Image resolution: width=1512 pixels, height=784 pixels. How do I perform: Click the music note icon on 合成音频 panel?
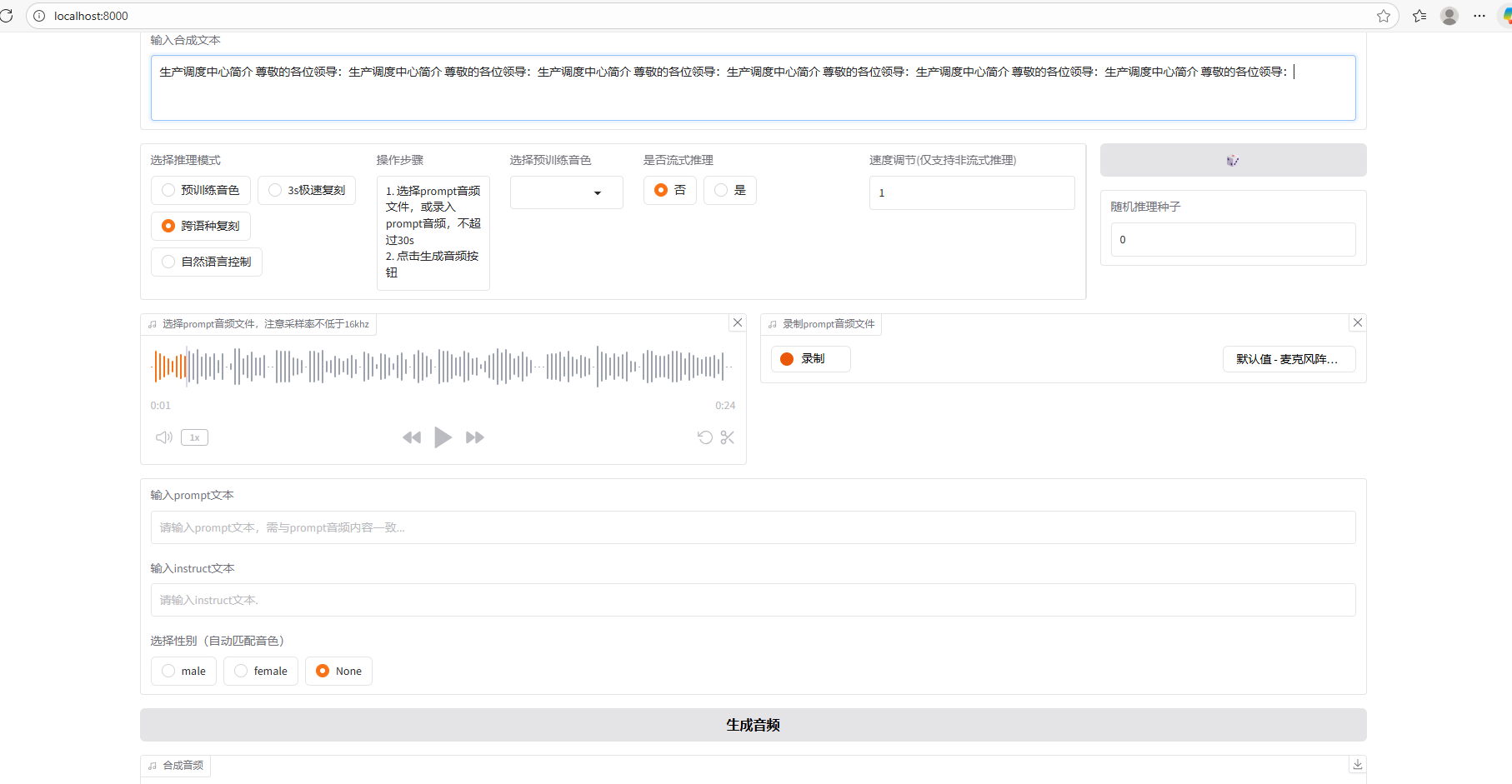click(152, 765)
